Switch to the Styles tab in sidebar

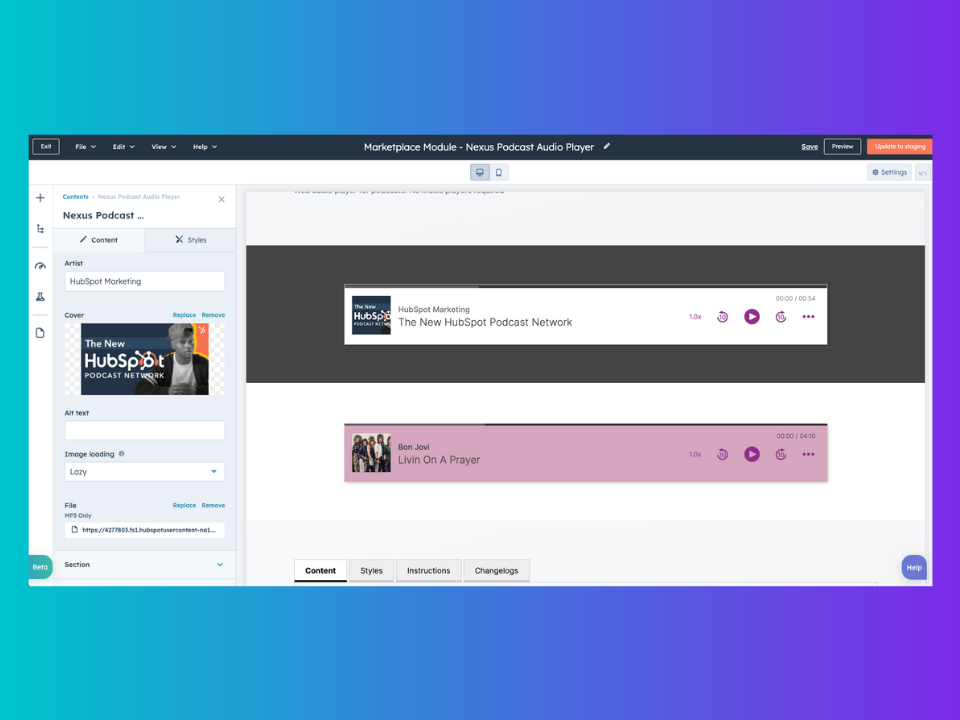point(190,240)
